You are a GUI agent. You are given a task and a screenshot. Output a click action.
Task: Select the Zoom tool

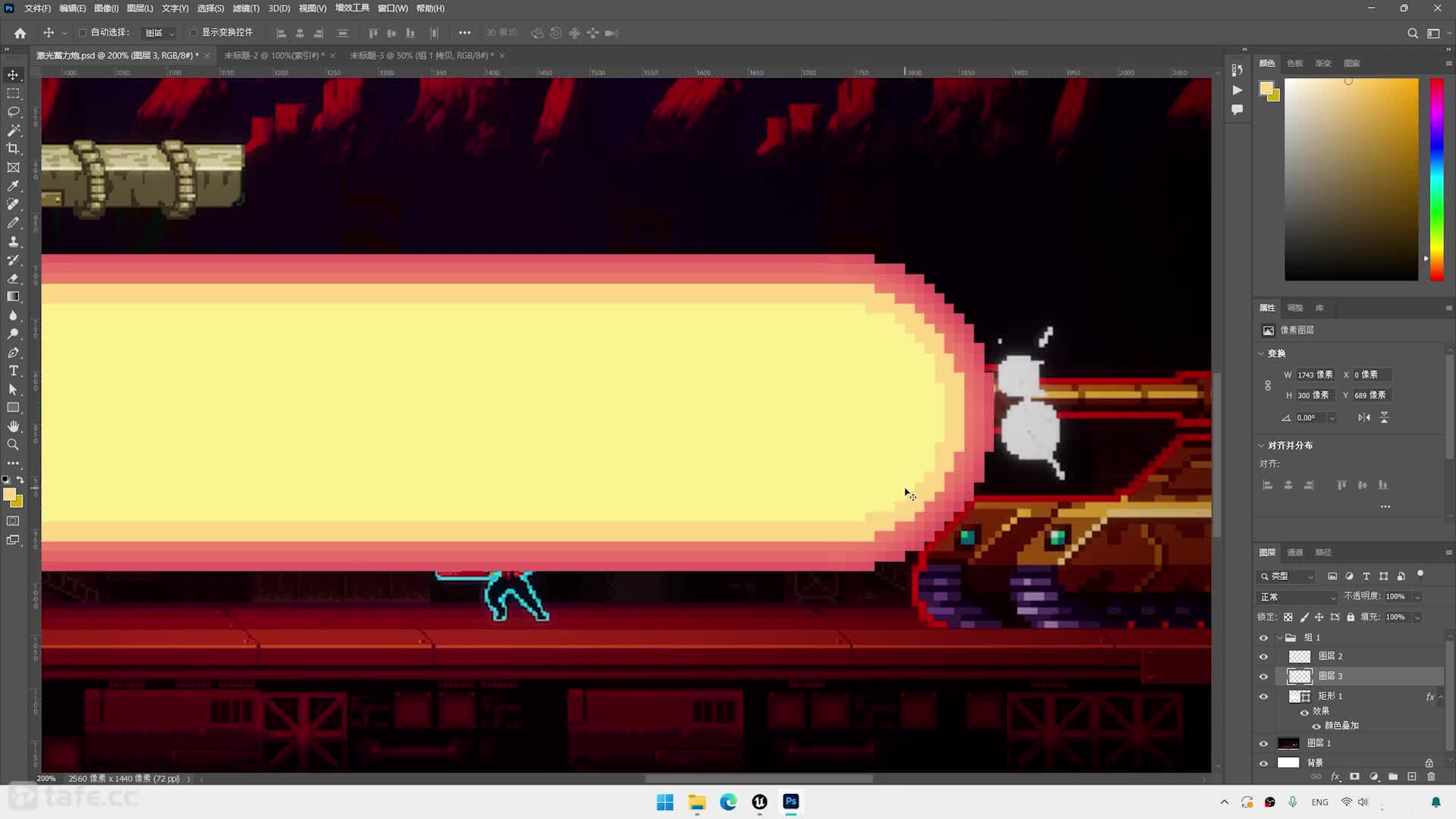point(13,445)
